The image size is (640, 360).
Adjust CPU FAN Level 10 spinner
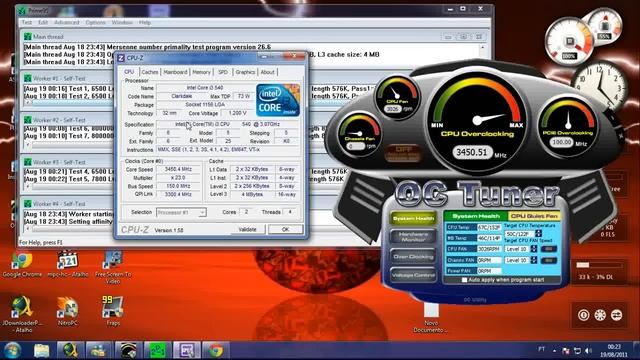tap(533, 249)
